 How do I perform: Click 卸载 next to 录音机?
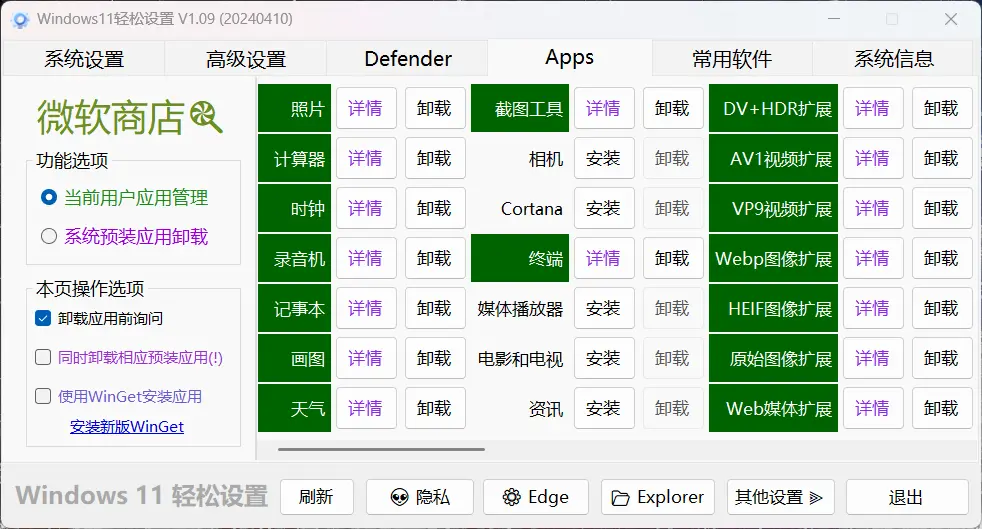coord(435,259)
